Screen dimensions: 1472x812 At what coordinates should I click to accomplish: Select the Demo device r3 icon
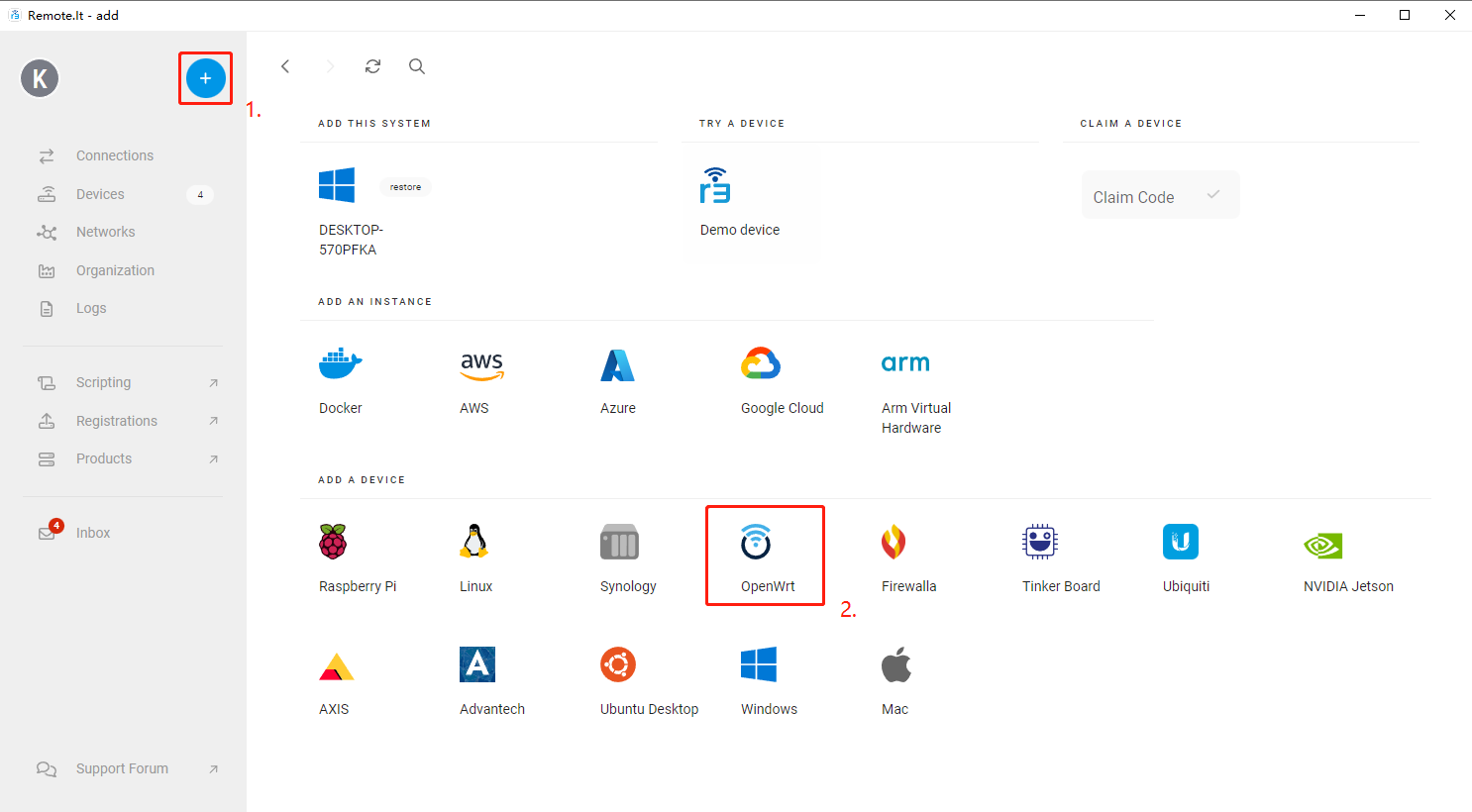(x=715, y=185)
